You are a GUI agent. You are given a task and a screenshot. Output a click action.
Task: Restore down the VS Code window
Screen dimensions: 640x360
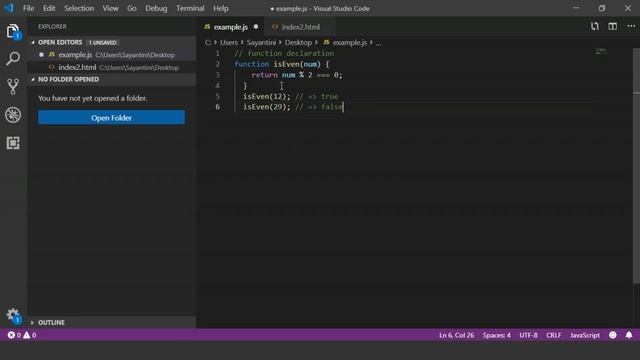(602, 8)
